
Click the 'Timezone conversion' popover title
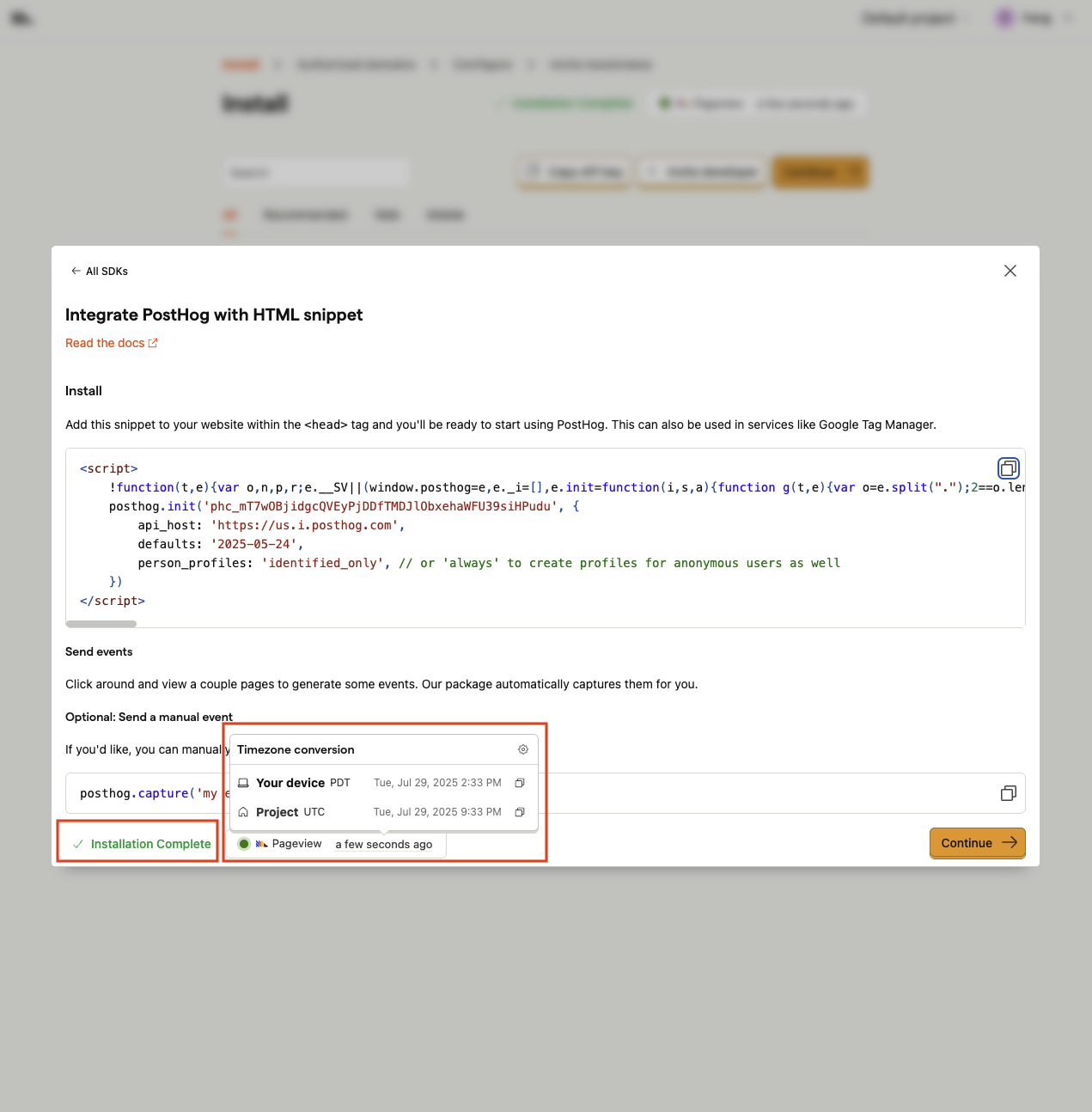(296, 749)
